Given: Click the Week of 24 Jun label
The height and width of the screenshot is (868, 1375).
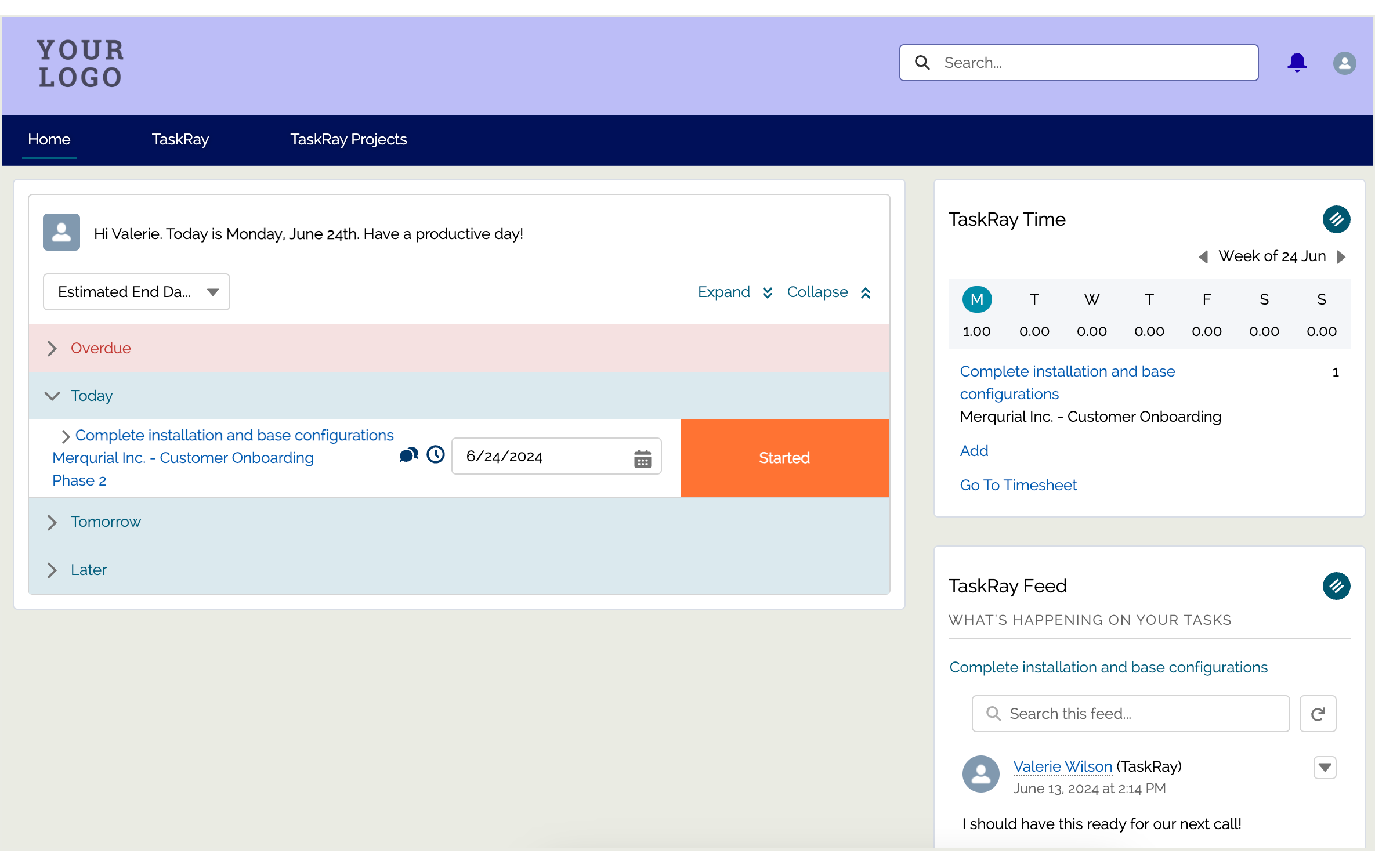Looking at the screenshot, I should (x=1272, y=256).
